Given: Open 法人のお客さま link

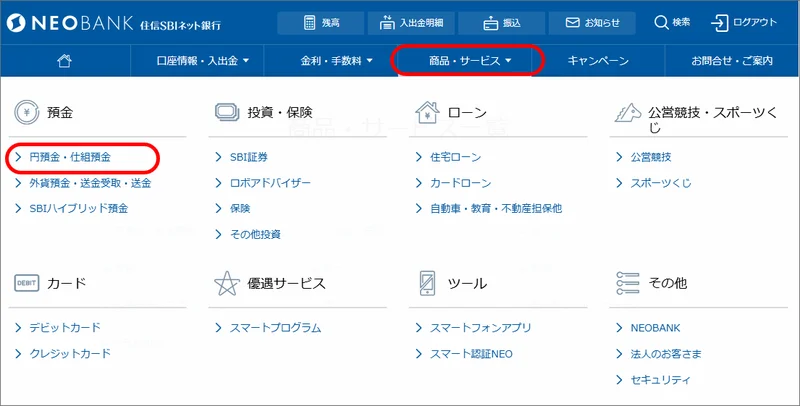Looking at the screenshot, I should 666,353.
